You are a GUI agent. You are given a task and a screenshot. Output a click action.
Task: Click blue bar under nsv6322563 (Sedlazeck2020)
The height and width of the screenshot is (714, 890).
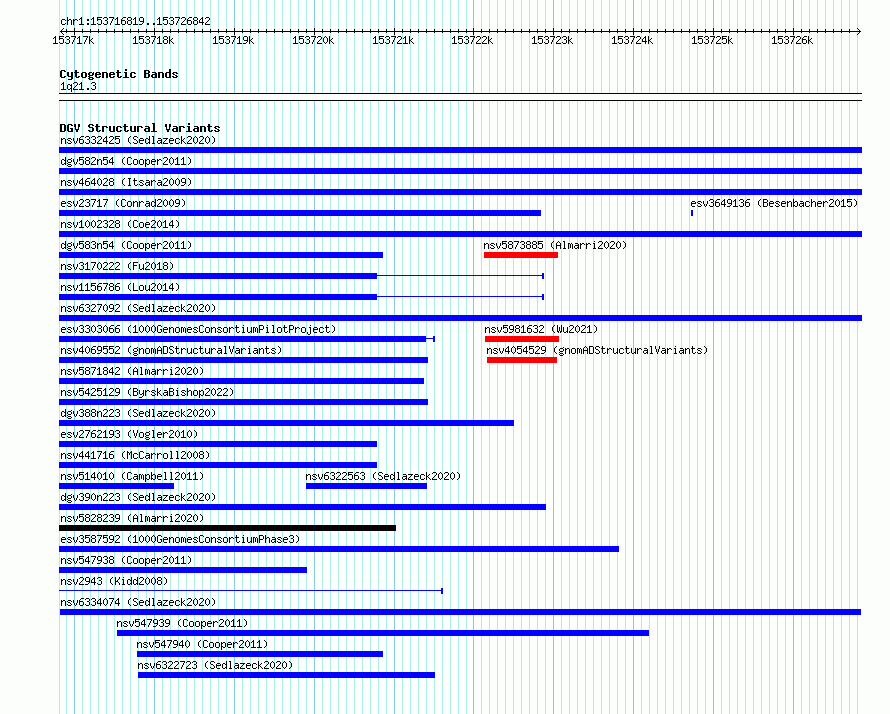pyautogui.click(x=366, y=486)
